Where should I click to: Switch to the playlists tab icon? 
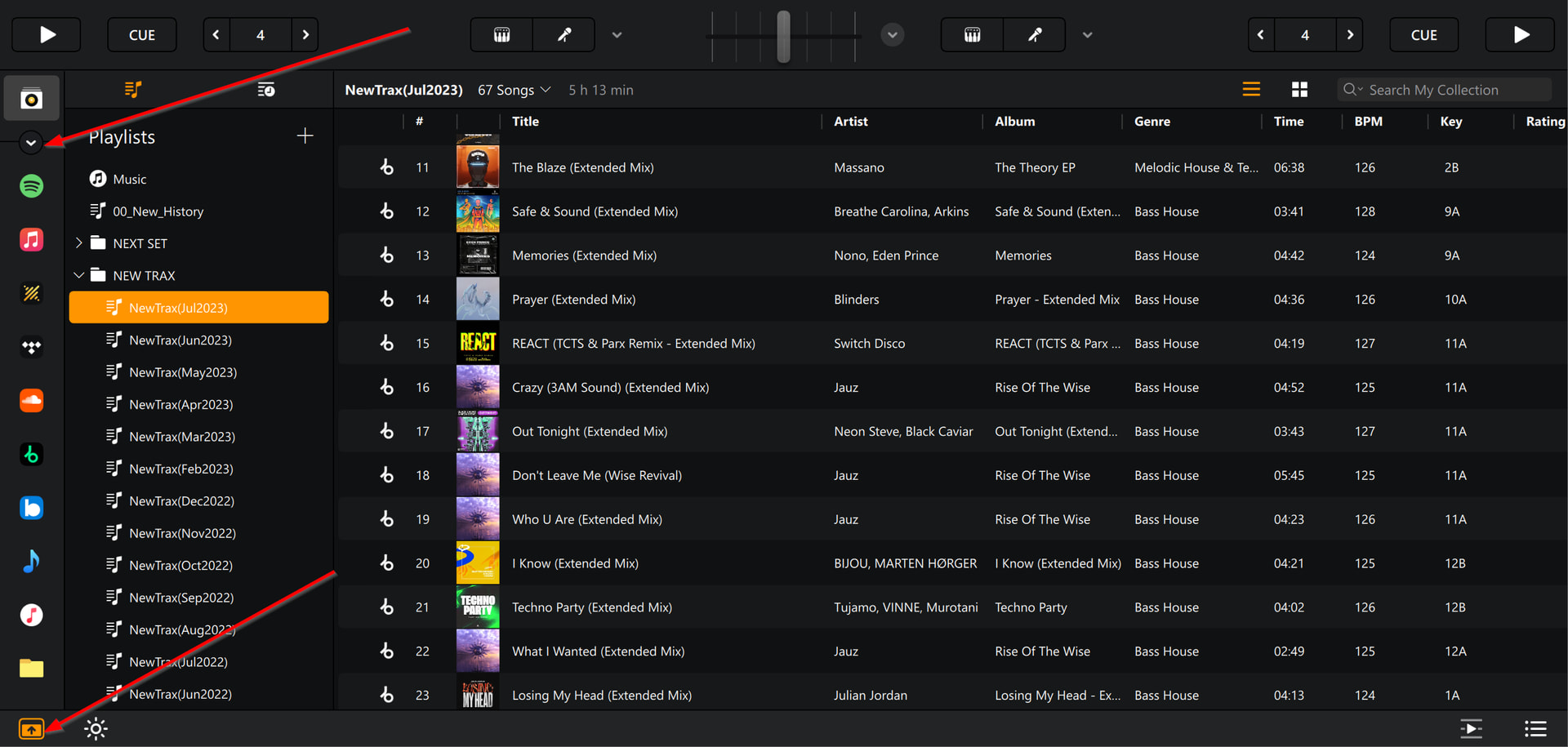click(133, 90)
